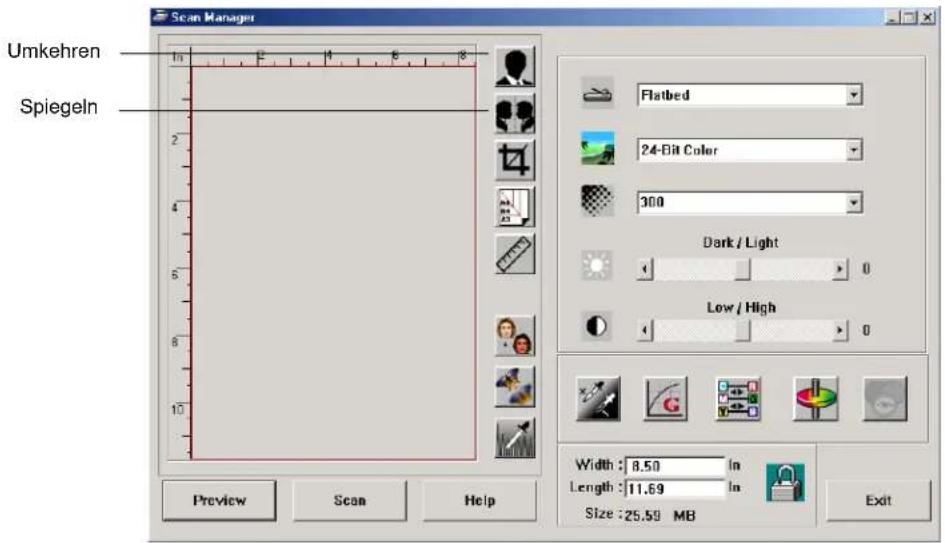Click the eyedropper histogram icon
This screenshot has width=945, height=543.
point(515,438)
